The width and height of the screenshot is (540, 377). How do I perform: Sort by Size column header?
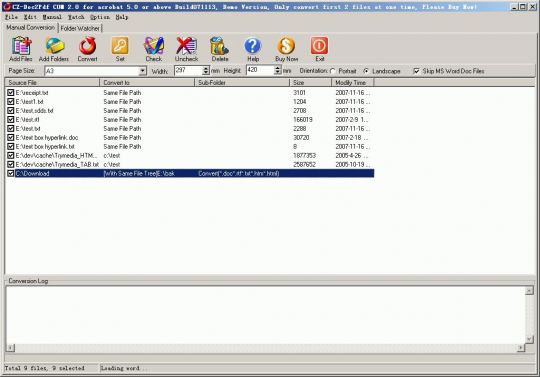[310, 83]
